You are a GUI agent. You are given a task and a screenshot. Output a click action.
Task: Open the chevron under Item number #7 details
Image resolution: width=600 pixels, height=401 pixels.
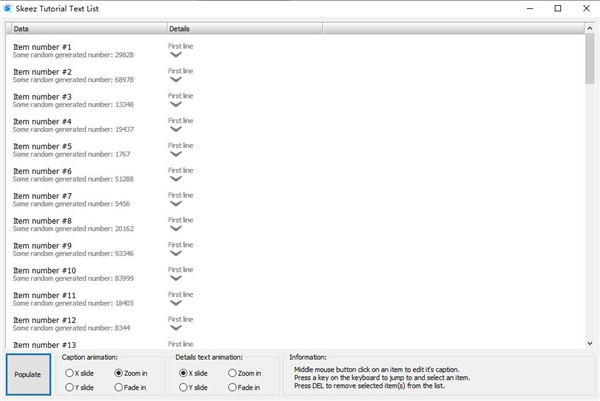point(176,204)
